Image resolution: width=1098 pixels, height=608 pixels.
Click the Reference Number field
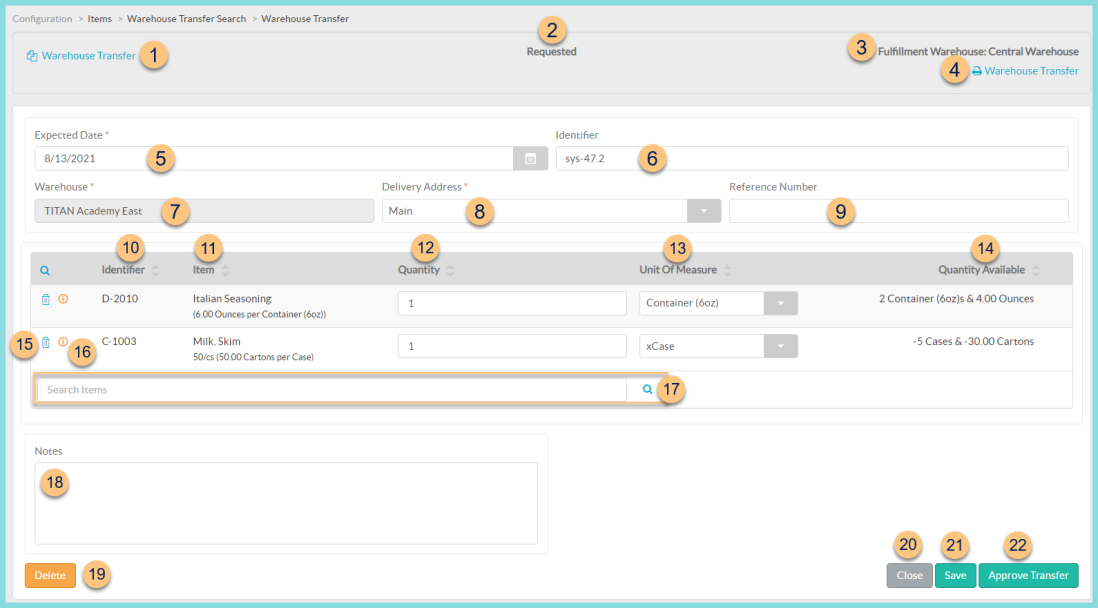(x=898, y=210)
